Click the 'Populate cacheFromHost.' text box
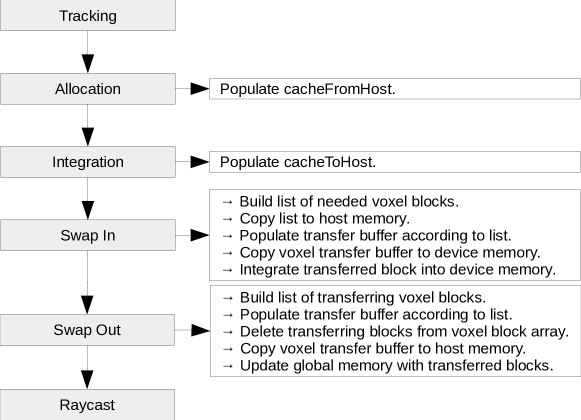581x420 pixels. (x=395, y=89)
